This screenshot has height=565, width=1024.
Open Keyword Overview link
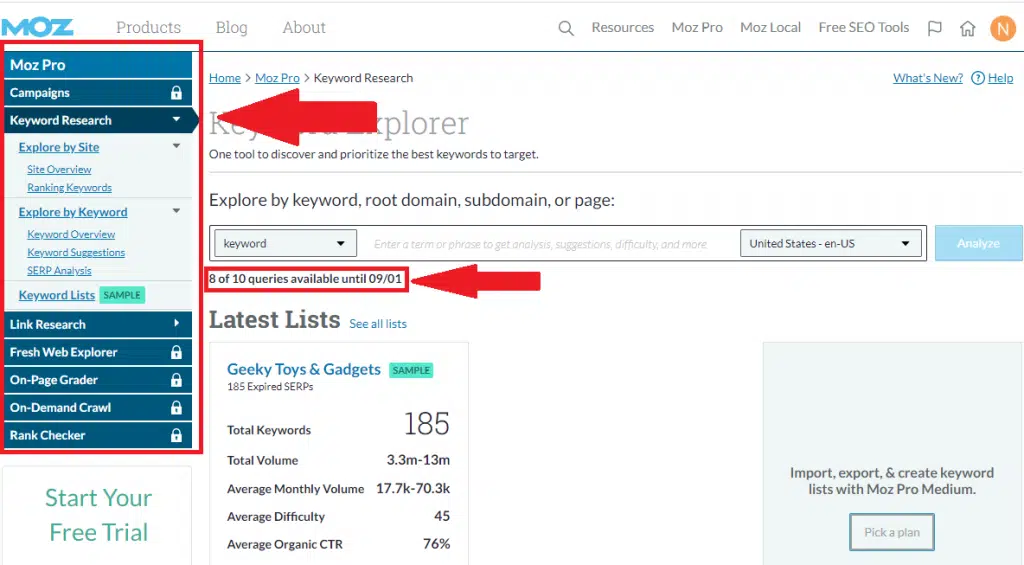[71, 234]
